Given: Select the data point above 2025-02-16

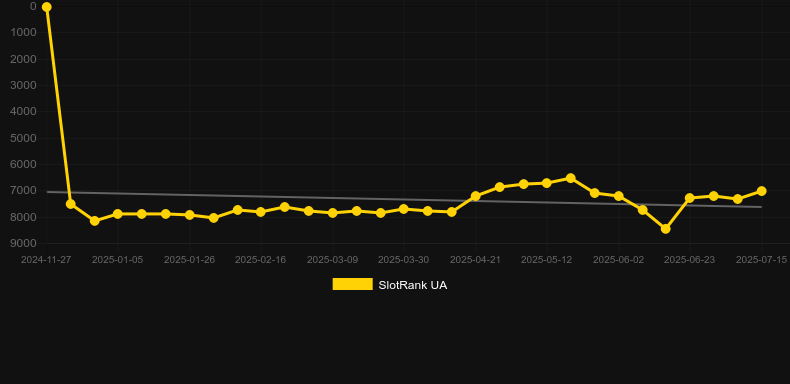Looking at the screenshot, I should [260, 212].
